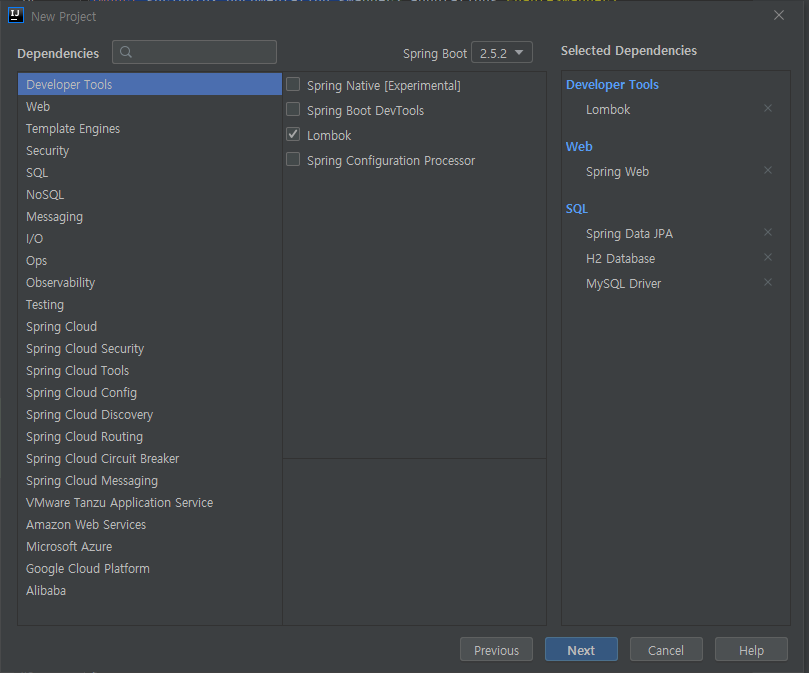The width and height of the screenshot is (809, 673).
Task: Select the Spring Cloud Tools category
Action: 150,371
